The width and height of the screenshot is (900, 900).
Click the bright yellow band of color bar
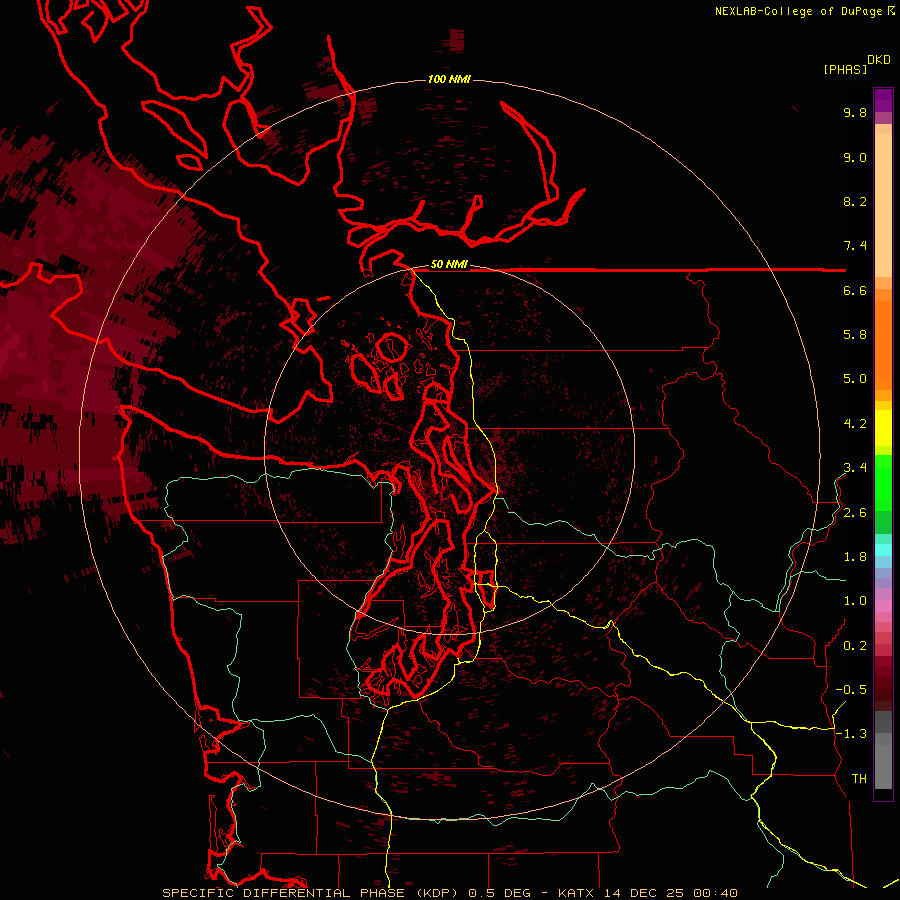883,428
